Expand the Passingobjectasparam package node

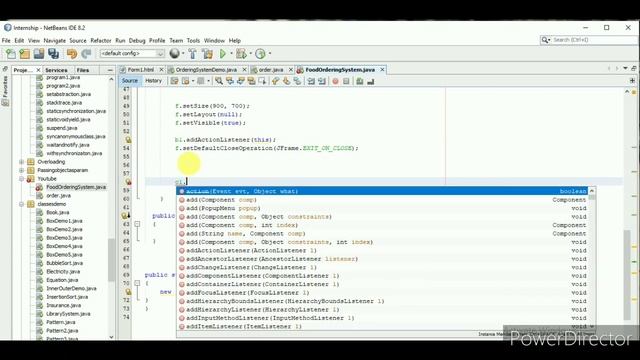(x=22, y=170)
